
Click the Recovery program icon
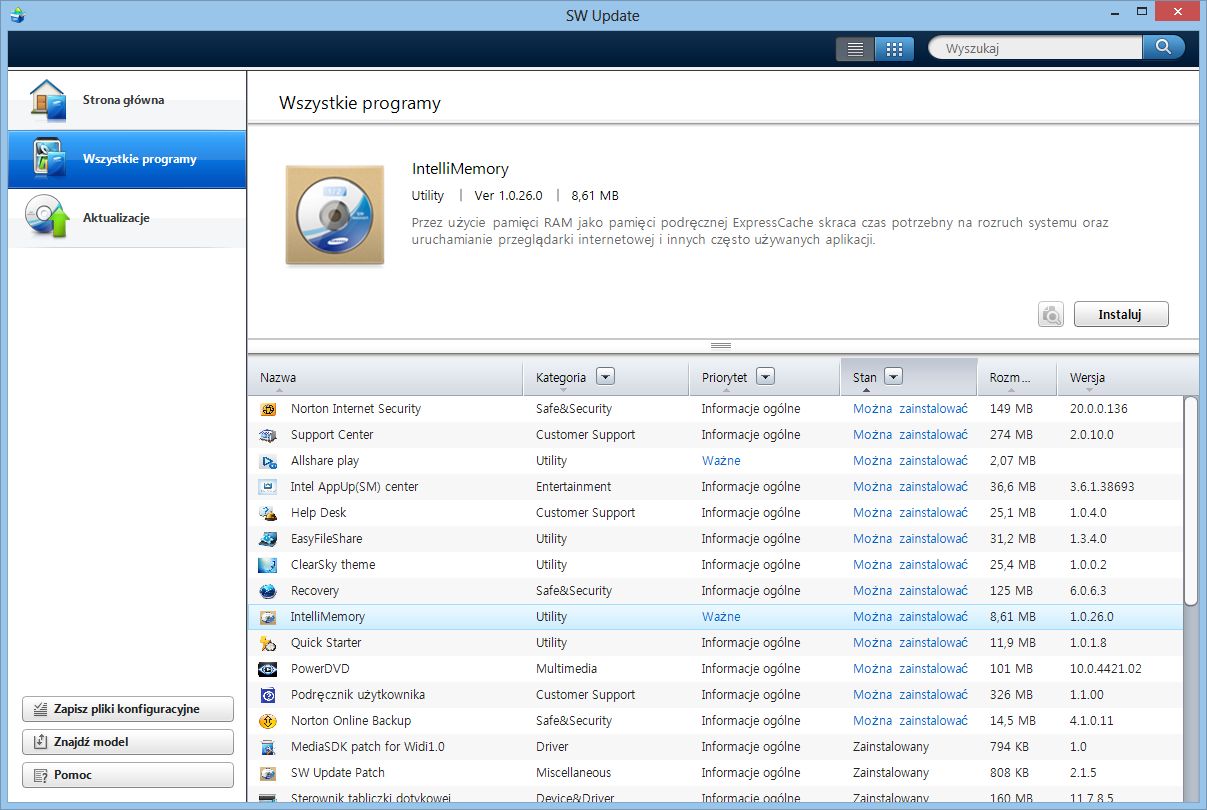[x=268, y=591]
